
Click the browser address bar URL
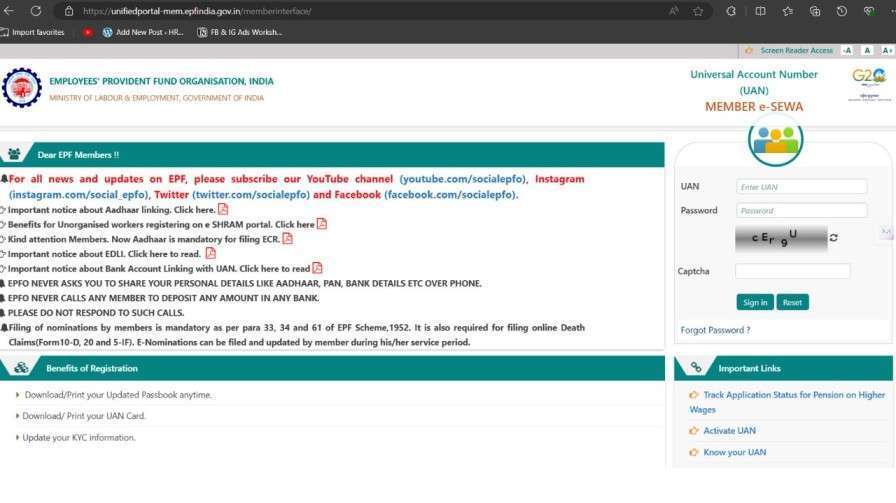click(197, 11)
